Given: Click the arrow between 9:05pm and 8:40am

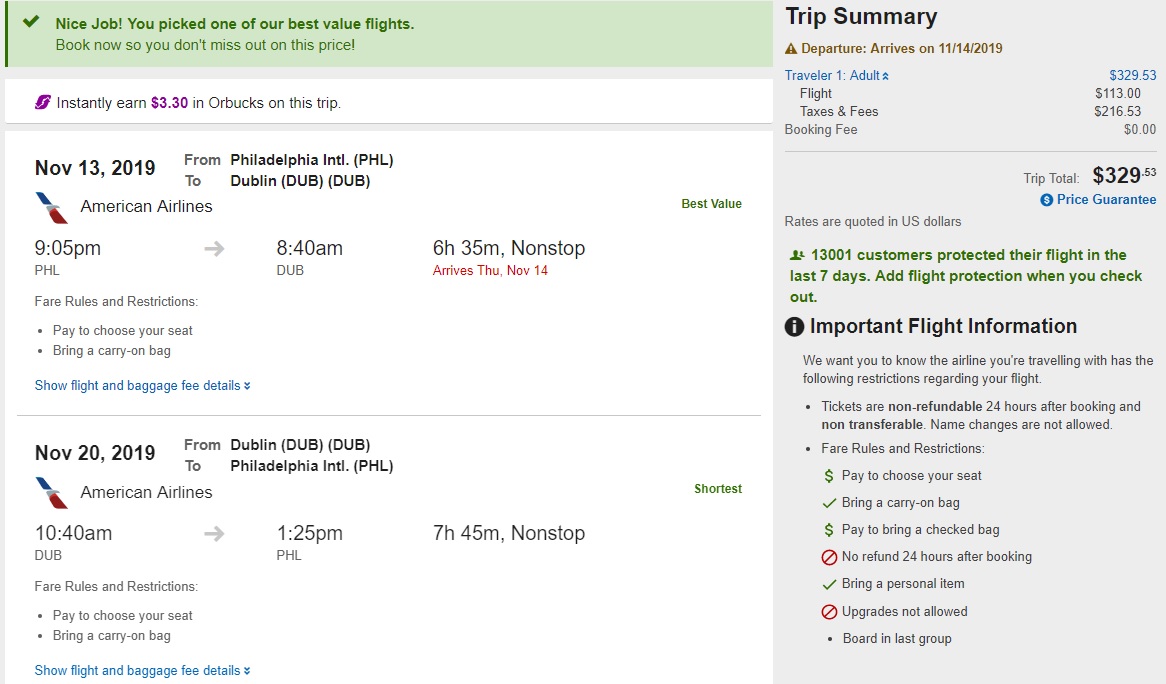Looking at the screenshot, I should (214, 249).
